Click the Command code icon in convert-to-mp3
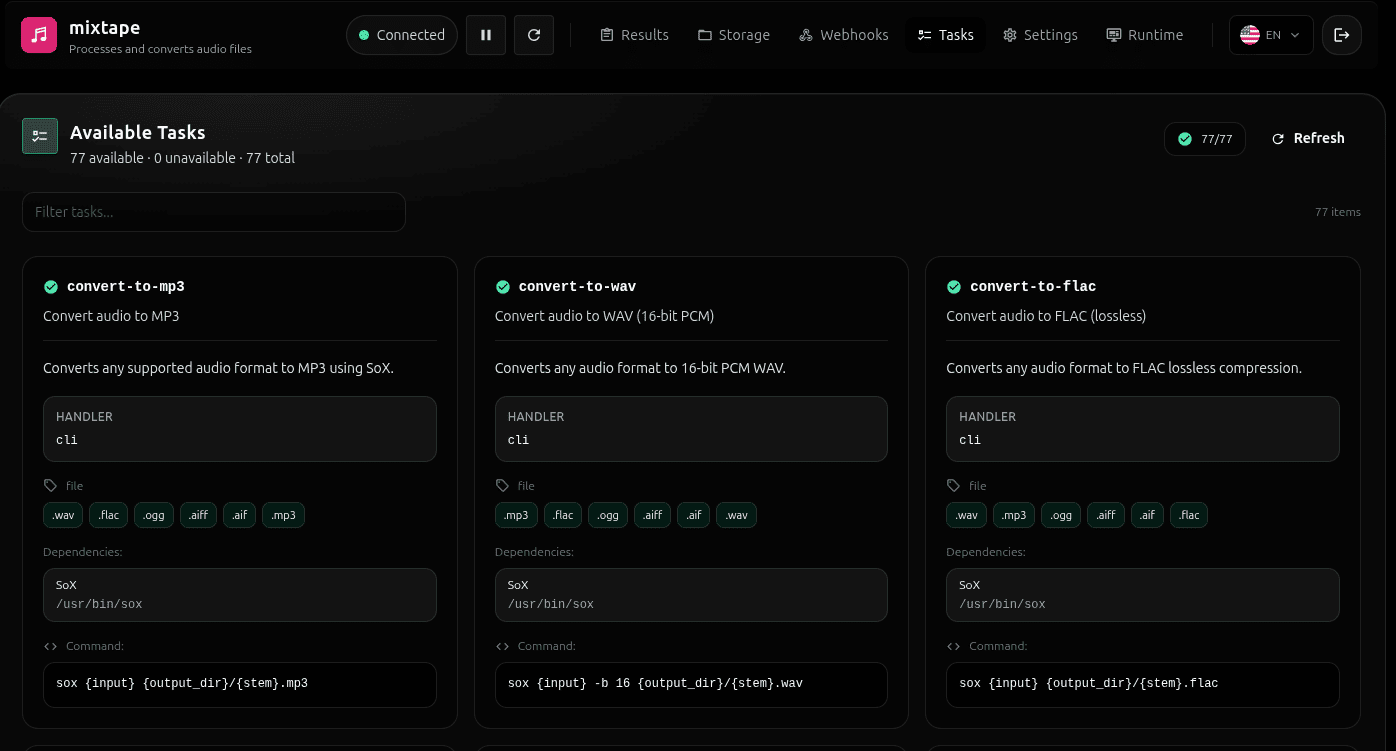The height and width of the screenshot is (751, 1396). click(x=51, y=646)
